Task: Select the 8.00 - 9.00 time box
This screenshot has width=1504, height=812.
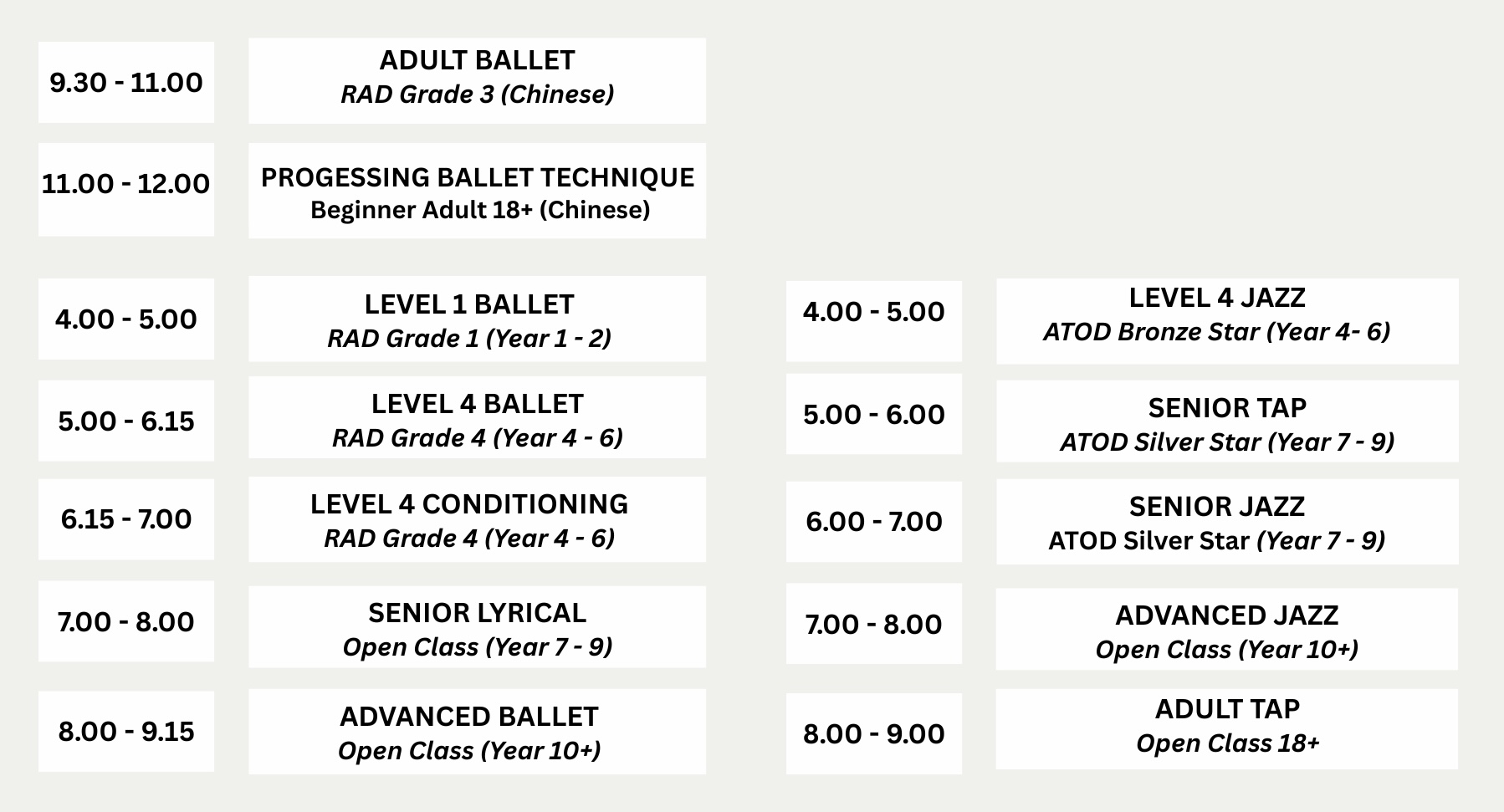Action: tap(874, 733)
